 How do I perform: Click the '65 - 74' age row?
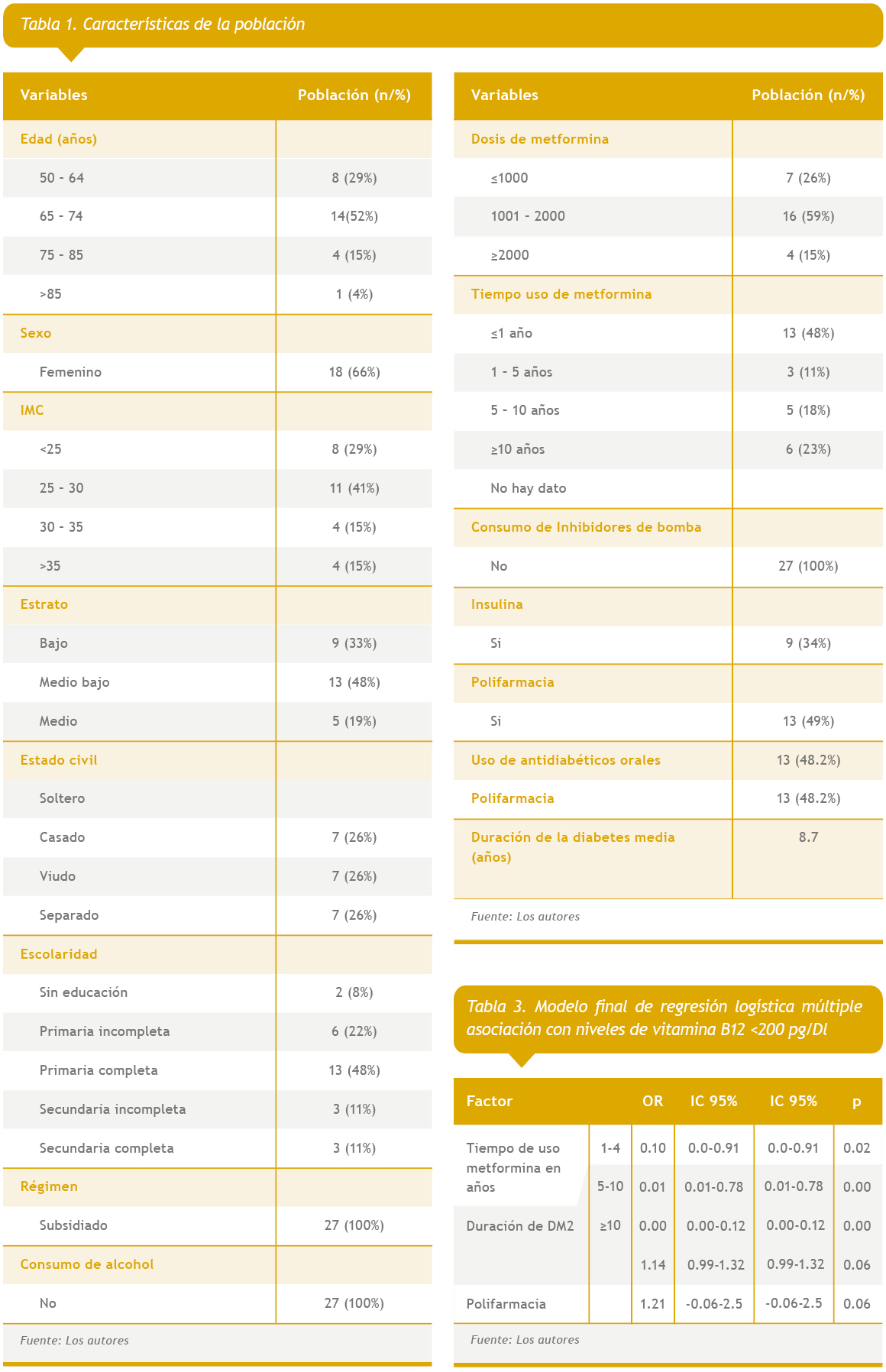point(61,216)
